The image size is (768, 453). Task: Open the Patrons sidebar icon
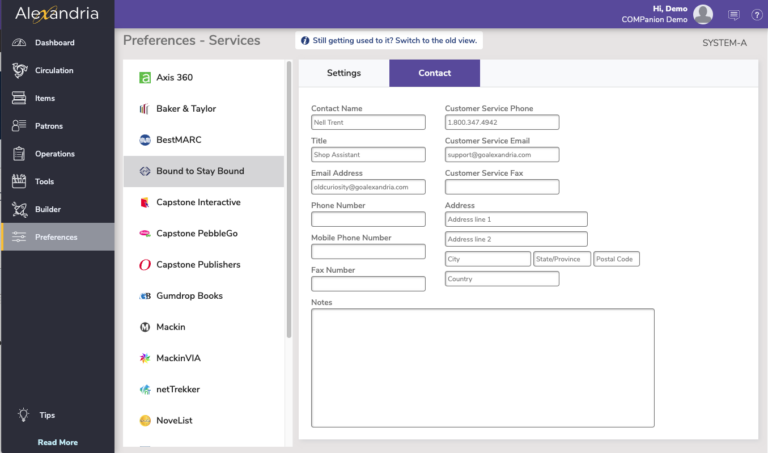19,126
